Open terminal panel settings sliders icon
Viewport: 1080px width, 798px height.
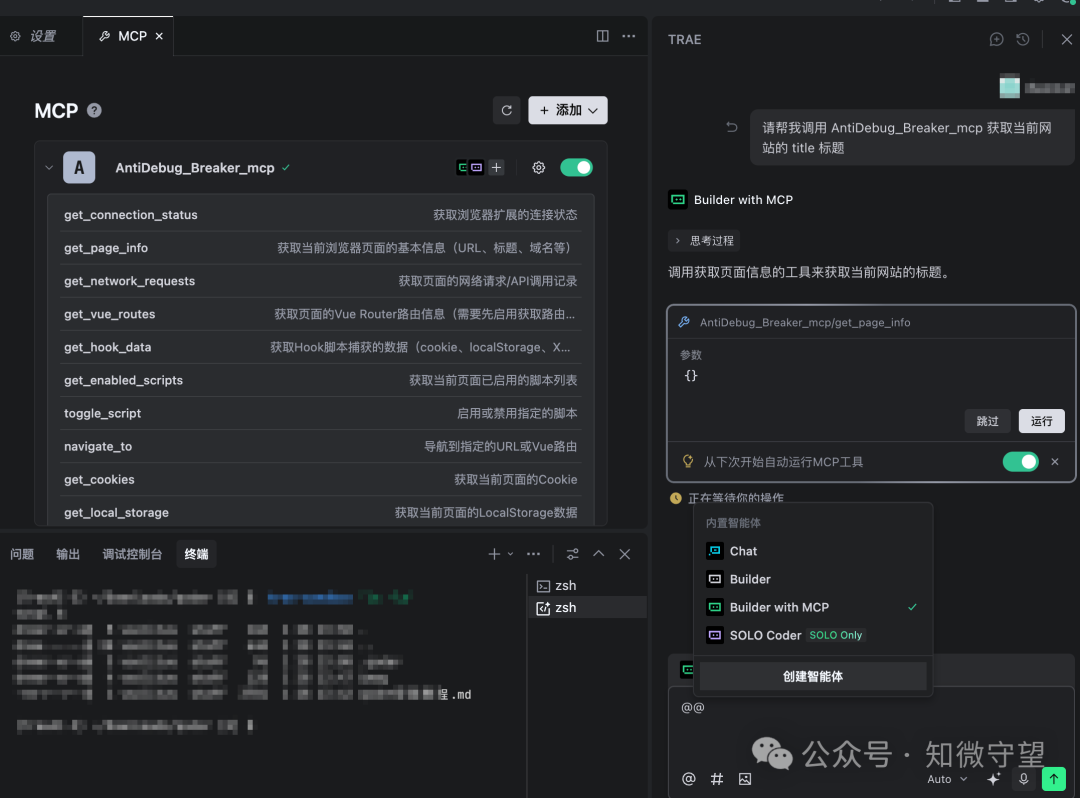coord(572,554)
